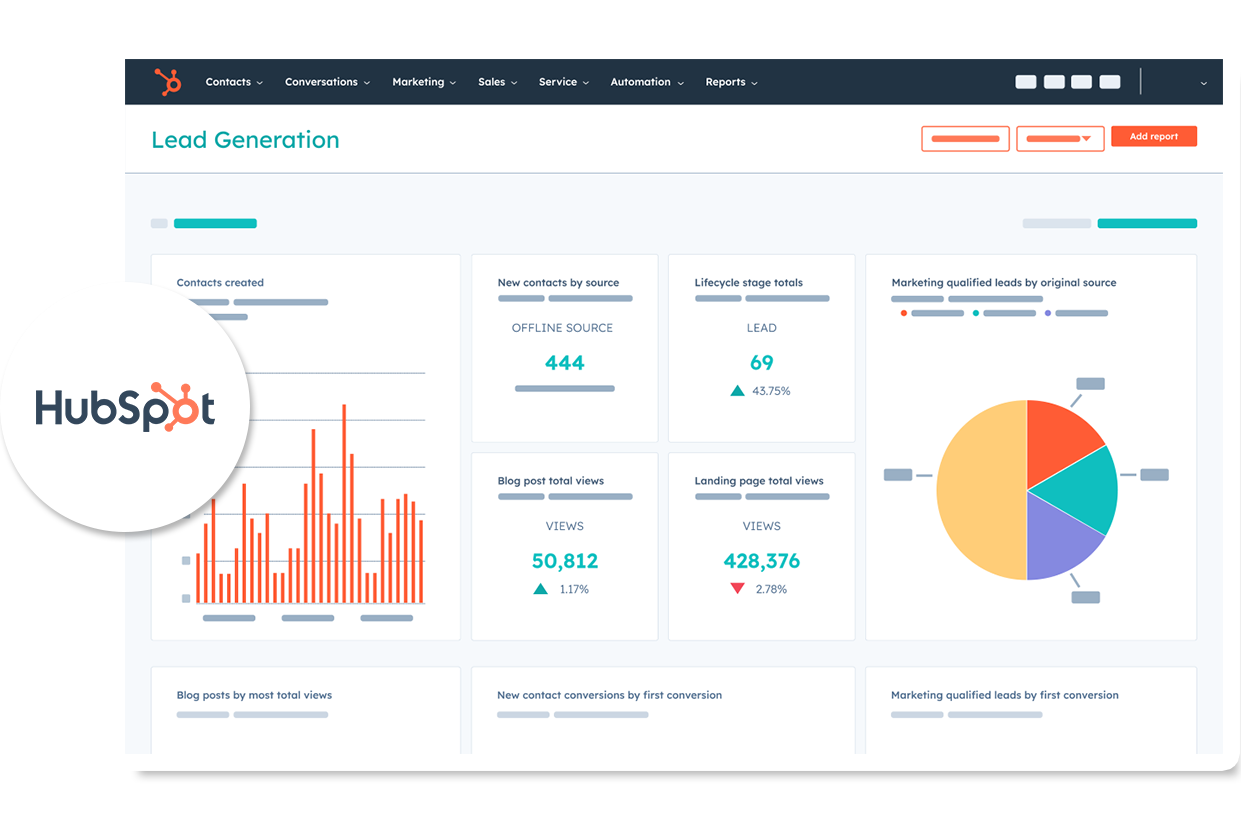The image size is (1241, 813).
Task: Open the Sales menu
Action: (497, 82)
